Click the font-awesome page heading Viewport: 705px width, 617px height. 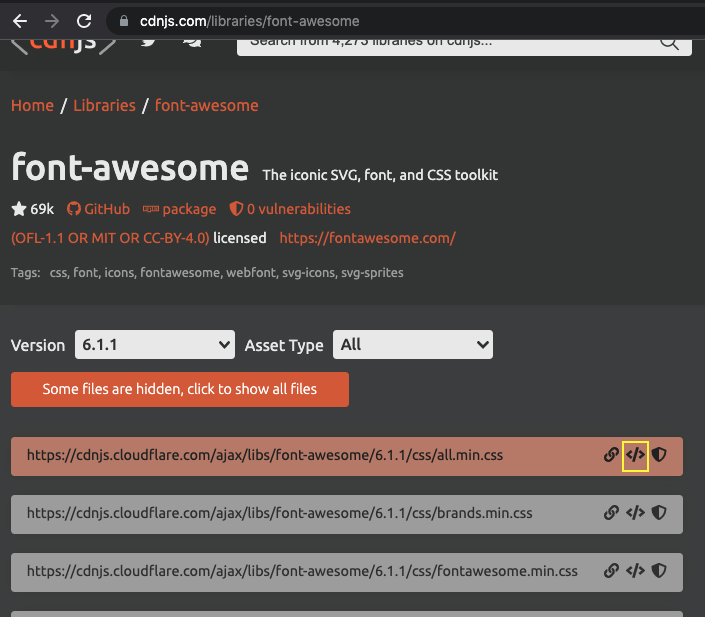click(x=130, y=167)
